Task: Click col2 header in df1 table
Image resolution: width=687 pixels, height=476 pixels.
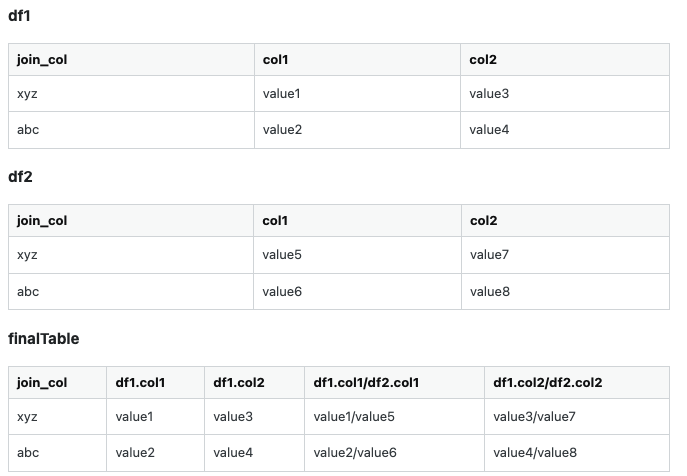Action: point(565,60)
